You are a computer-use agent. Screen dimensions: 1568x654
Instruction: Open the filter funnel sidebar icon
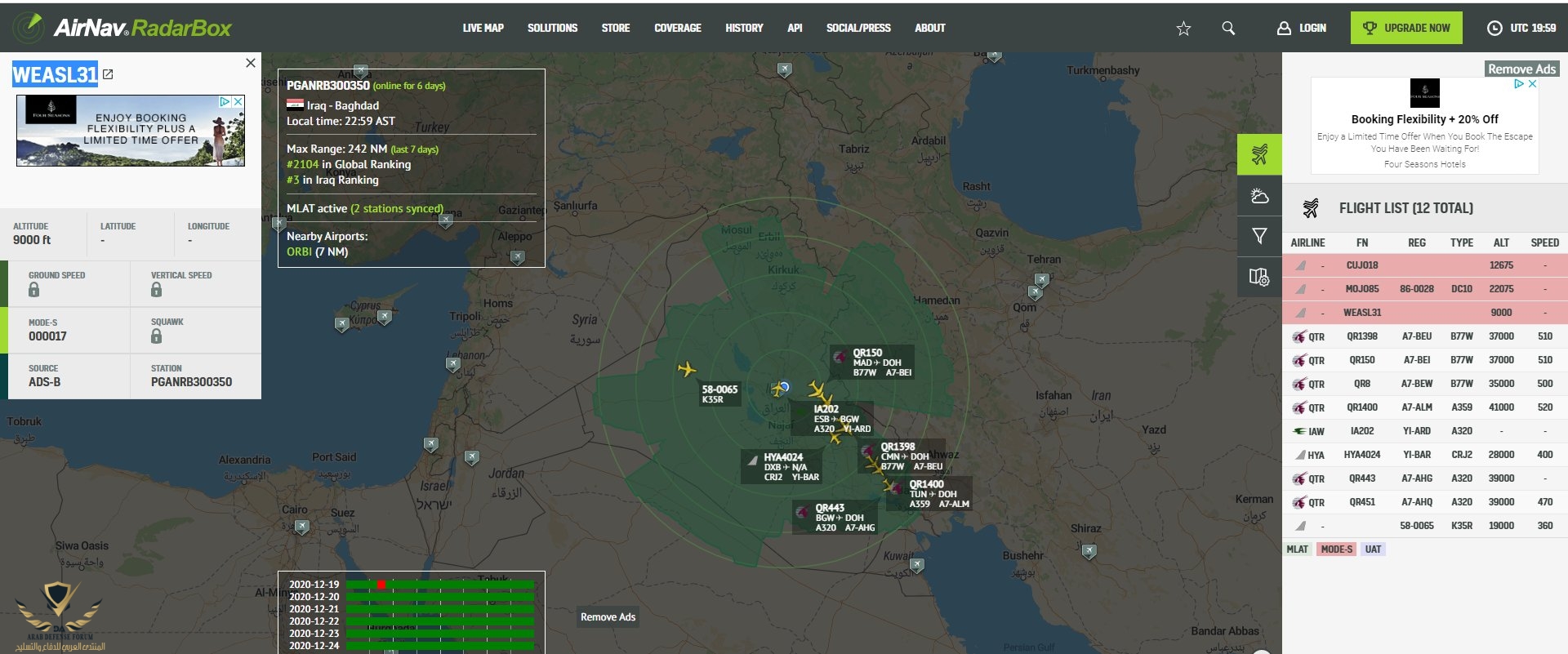[1259, 237]
